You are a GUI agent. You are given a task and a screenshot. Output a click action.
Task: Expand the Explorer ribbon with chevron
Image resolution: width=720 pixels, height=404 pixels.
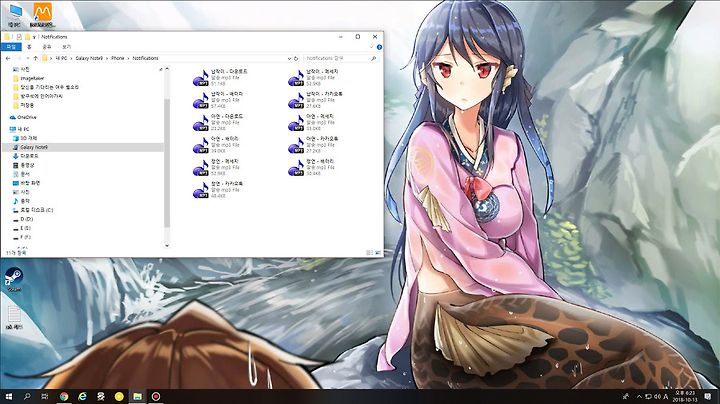[x=371, y=47]
